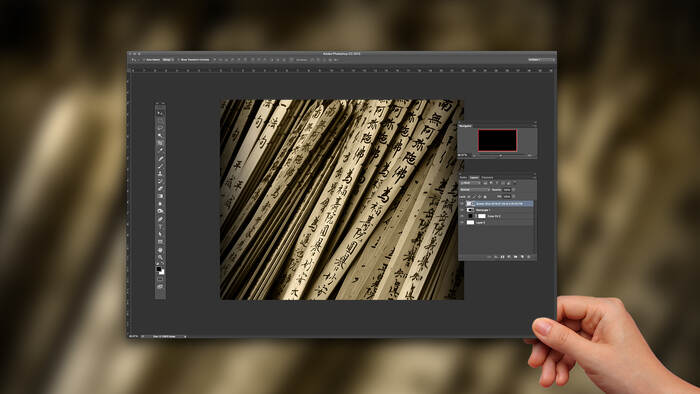Screen dimensions: 700x394
Task: Select the Spot Healing Brush tool
Action: pos(160,158)
